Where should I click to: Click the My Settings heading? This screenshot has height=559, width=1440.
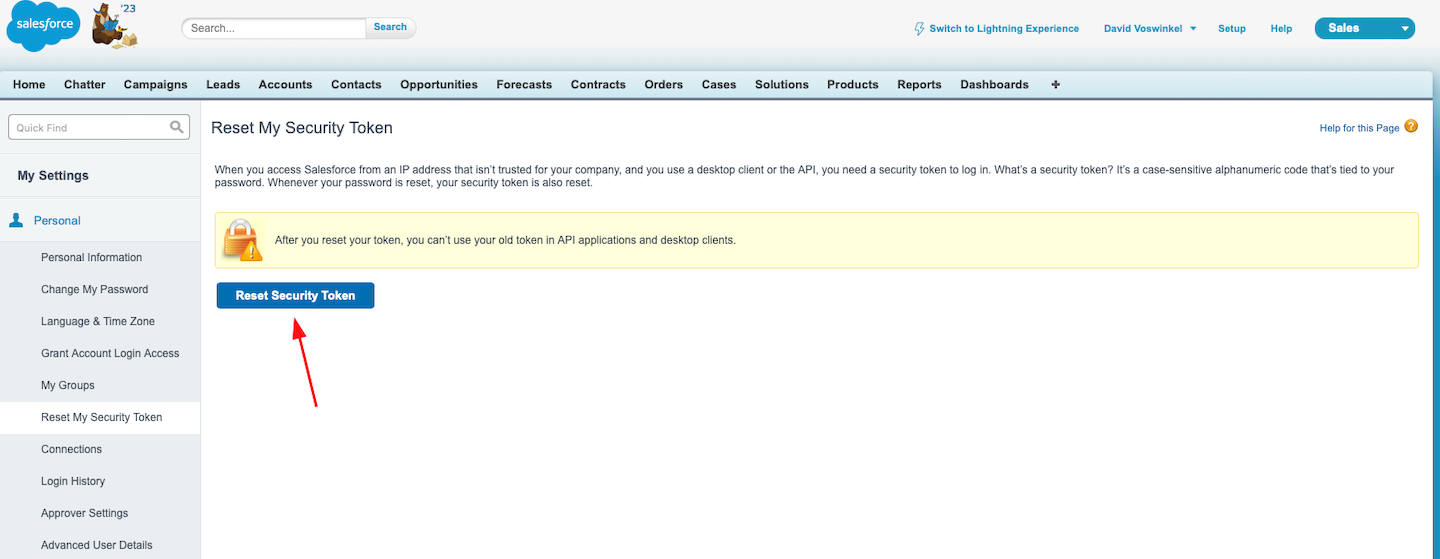53,175
